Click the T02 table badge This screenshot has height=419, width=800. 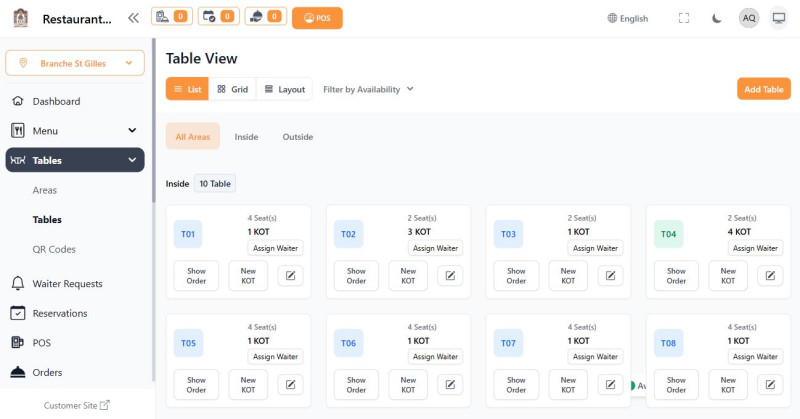348,234
